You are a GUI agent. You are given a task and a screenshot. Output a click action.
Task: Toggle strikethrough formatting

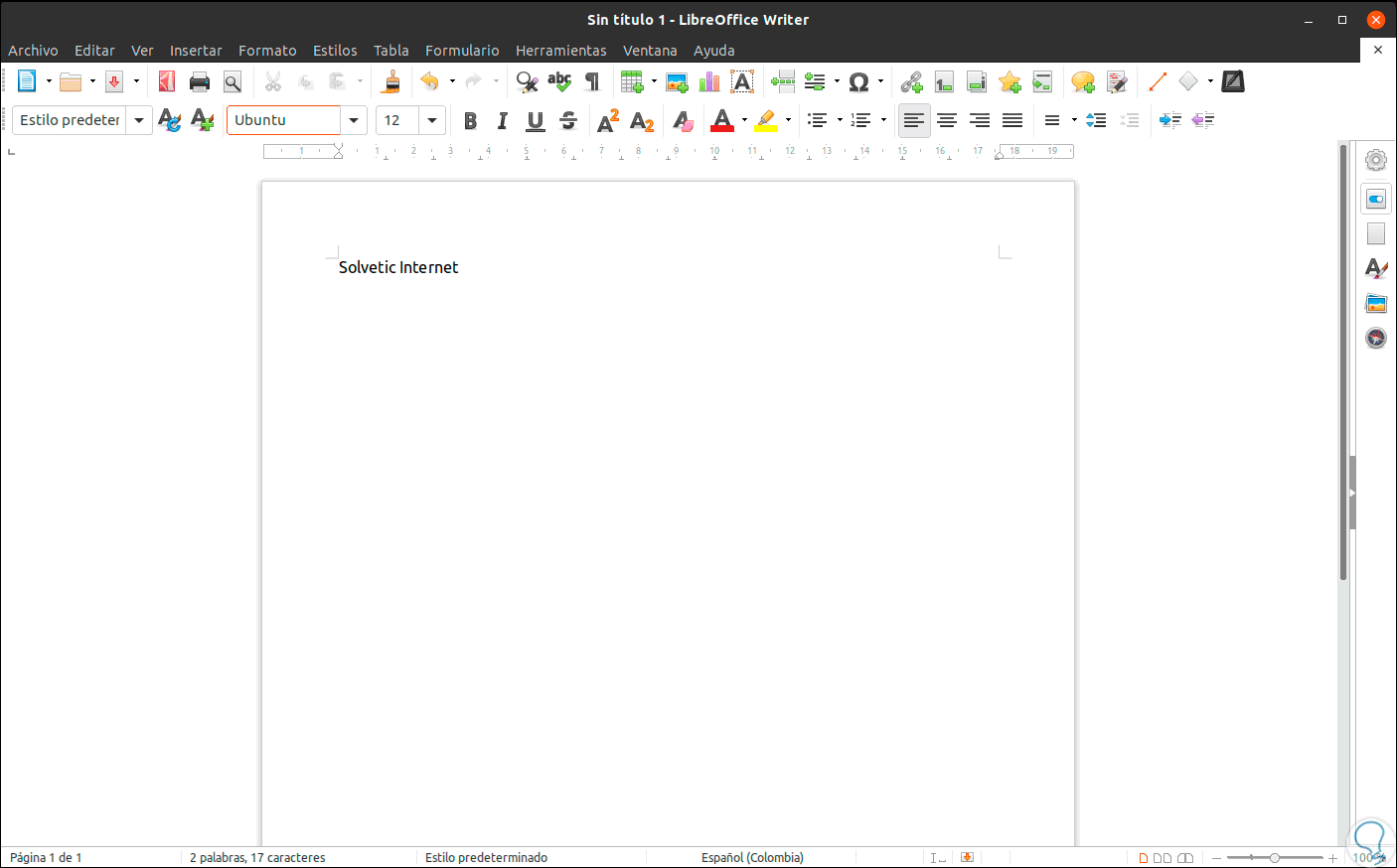click(x=568, y=120)
